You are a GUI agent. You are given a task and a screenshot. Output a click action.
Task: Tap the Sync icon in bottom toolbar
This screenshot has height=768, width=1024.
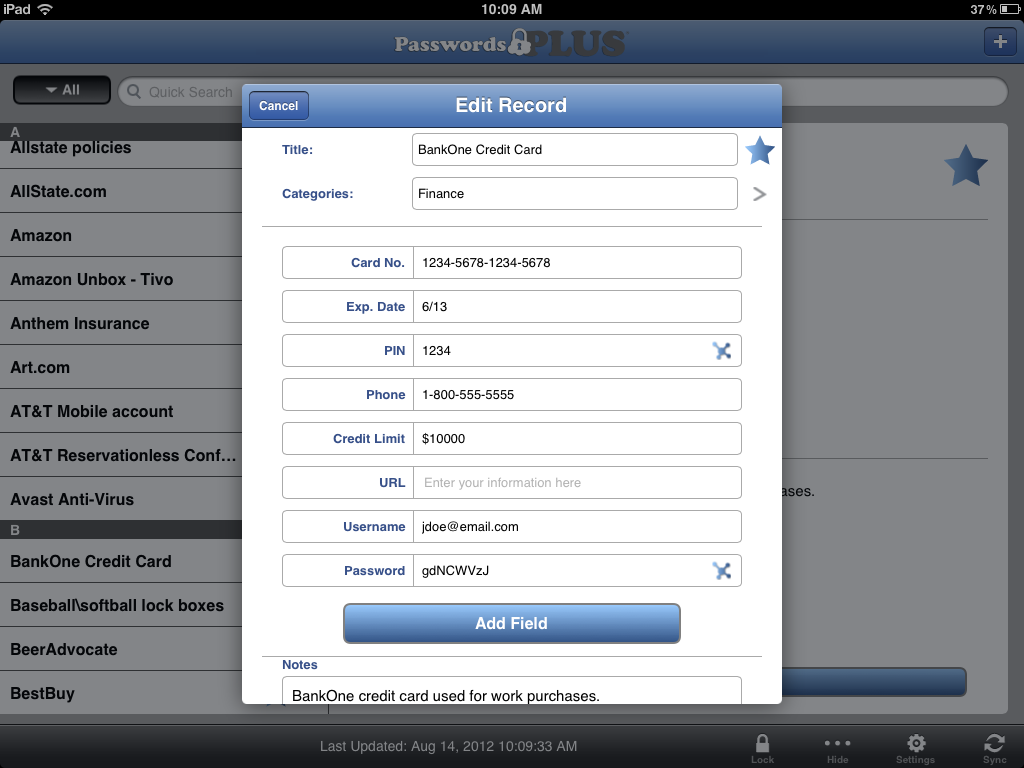994,746
